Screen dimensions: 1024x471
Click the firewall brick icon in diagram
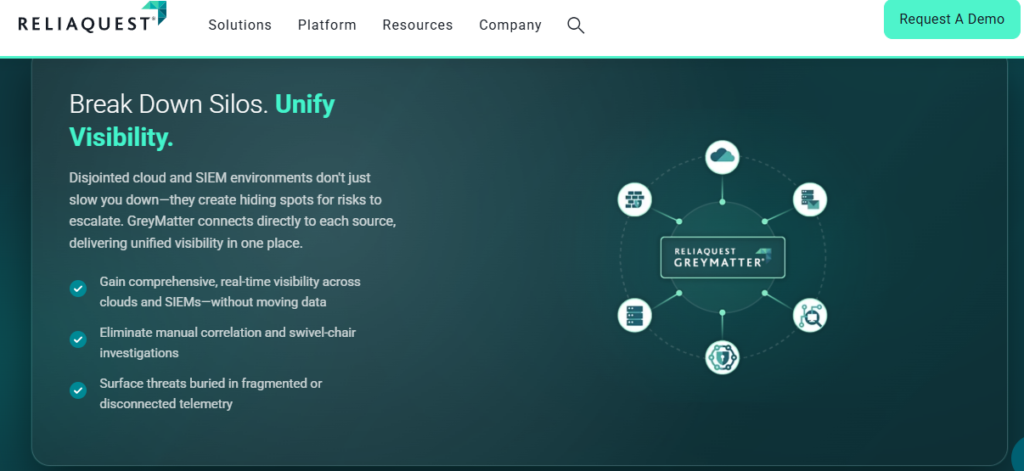635,199
